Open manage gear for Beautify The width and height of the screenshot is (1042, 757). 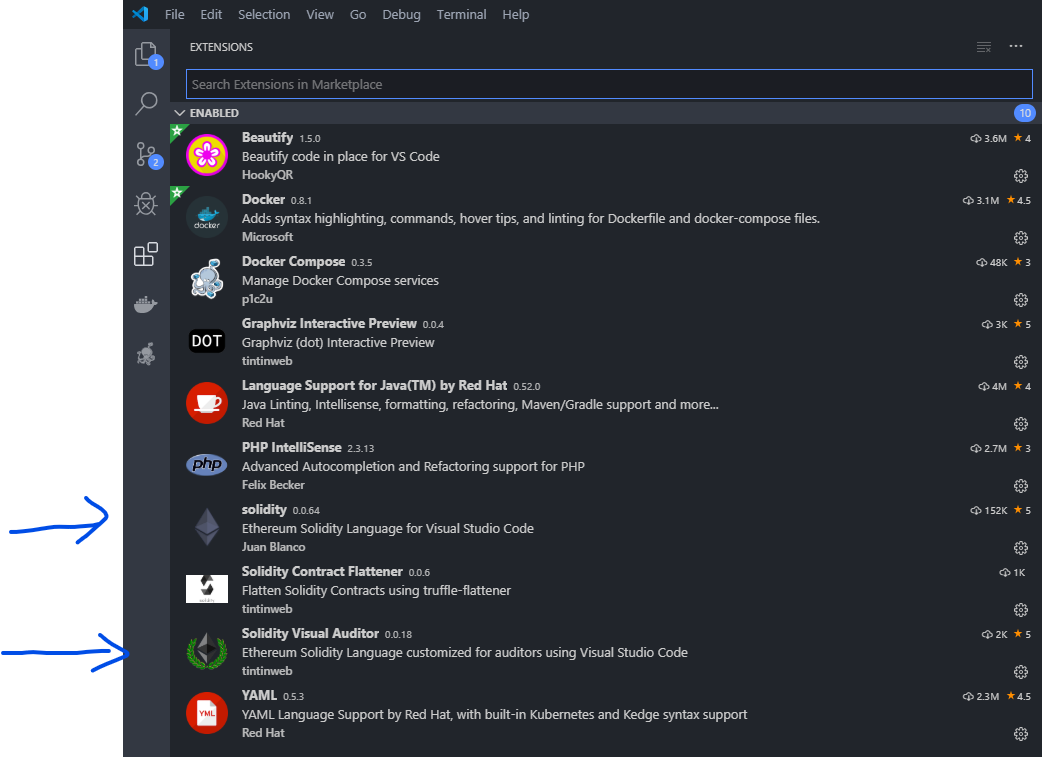coord(1021,176)
